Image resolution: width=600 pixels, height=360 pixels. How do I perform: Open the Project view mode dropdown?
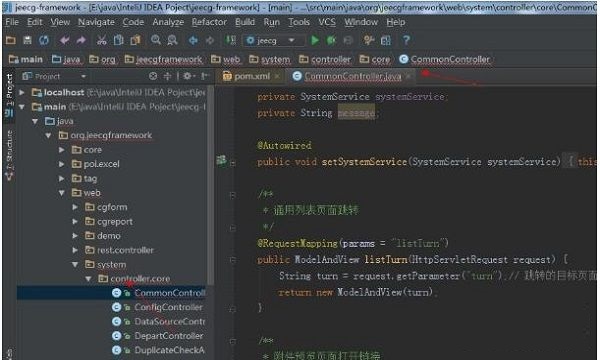click(83, 76)
